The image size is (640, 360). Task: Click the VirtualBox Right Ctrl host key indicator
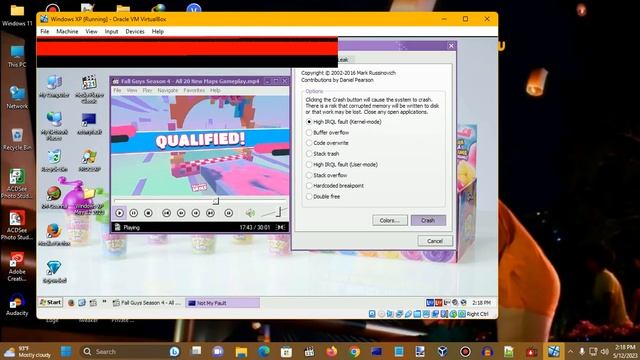point(477,314)
